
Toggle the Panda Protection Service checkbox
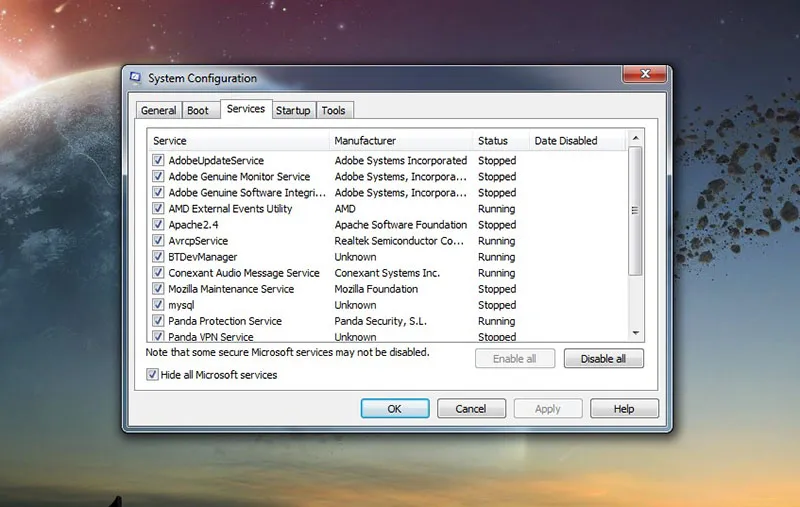158,321
